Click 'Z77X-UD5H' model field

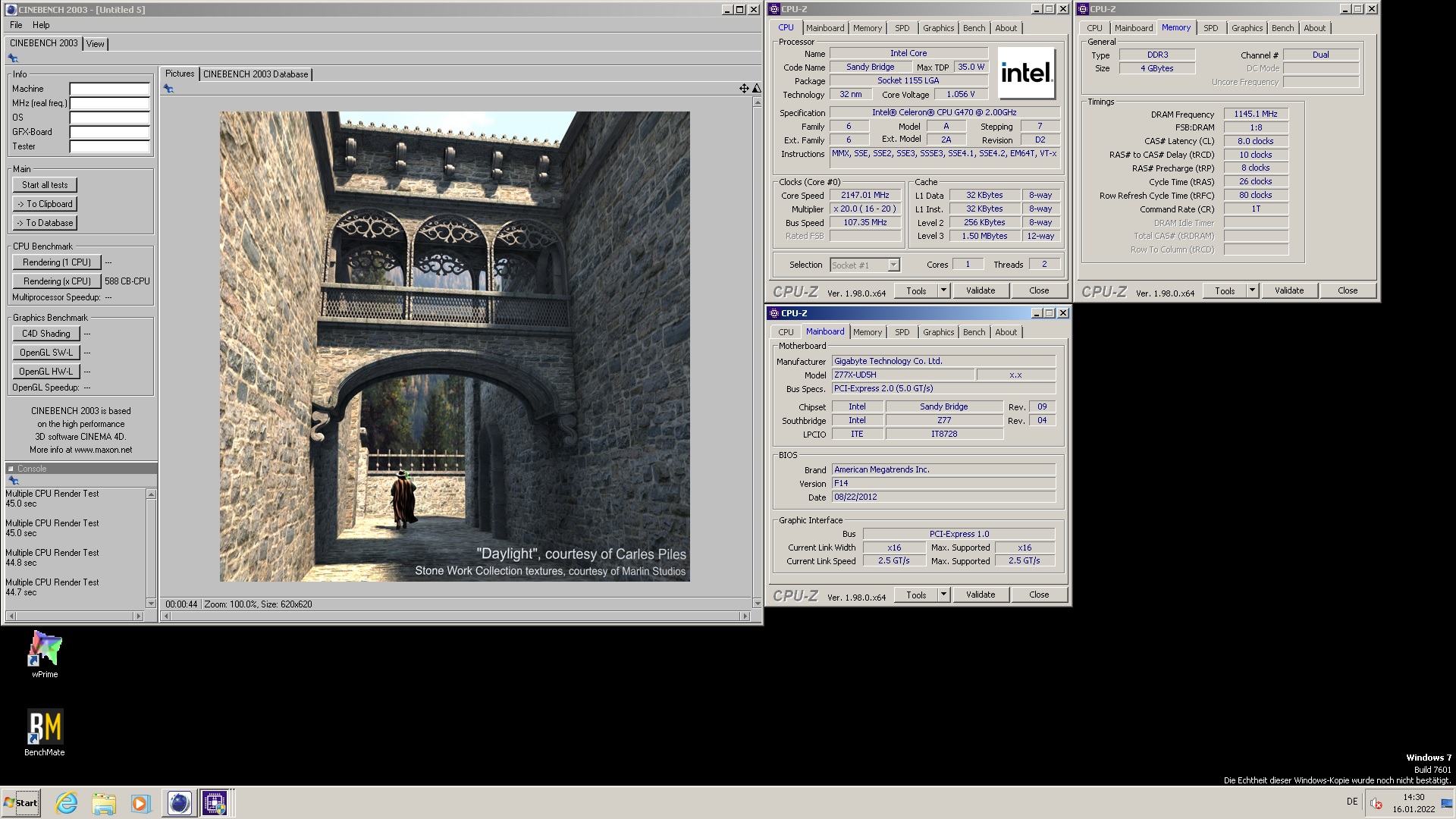click(902, 375)
